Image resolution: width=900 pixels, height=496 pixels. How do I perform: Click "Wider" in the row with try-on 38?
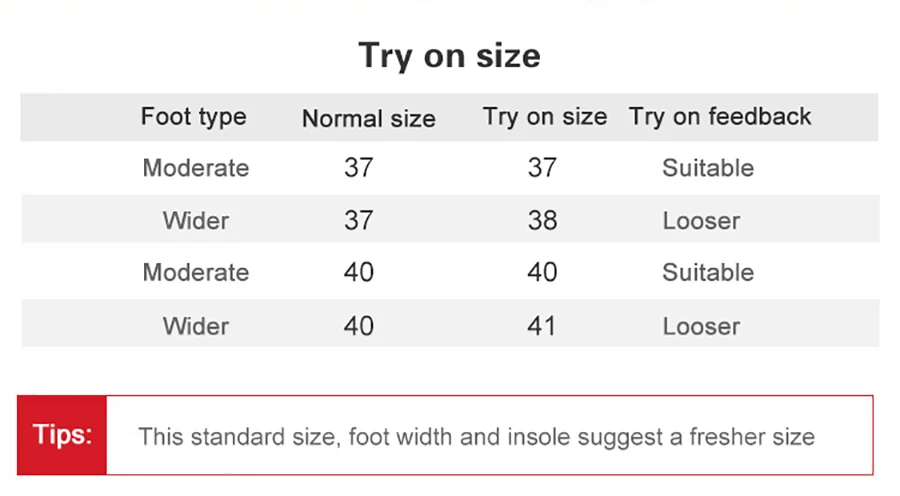(x=195, y=220)
